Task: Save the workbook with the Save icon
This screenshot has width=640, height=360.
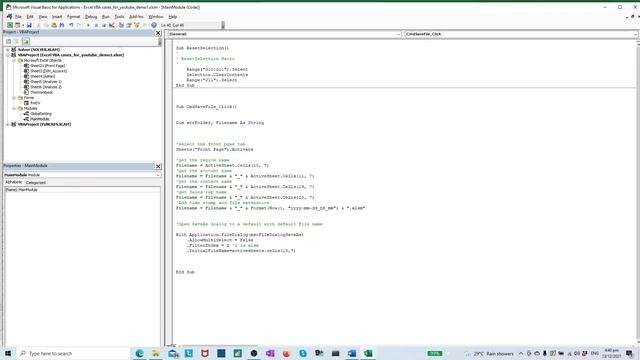Action: click(29, 25)
